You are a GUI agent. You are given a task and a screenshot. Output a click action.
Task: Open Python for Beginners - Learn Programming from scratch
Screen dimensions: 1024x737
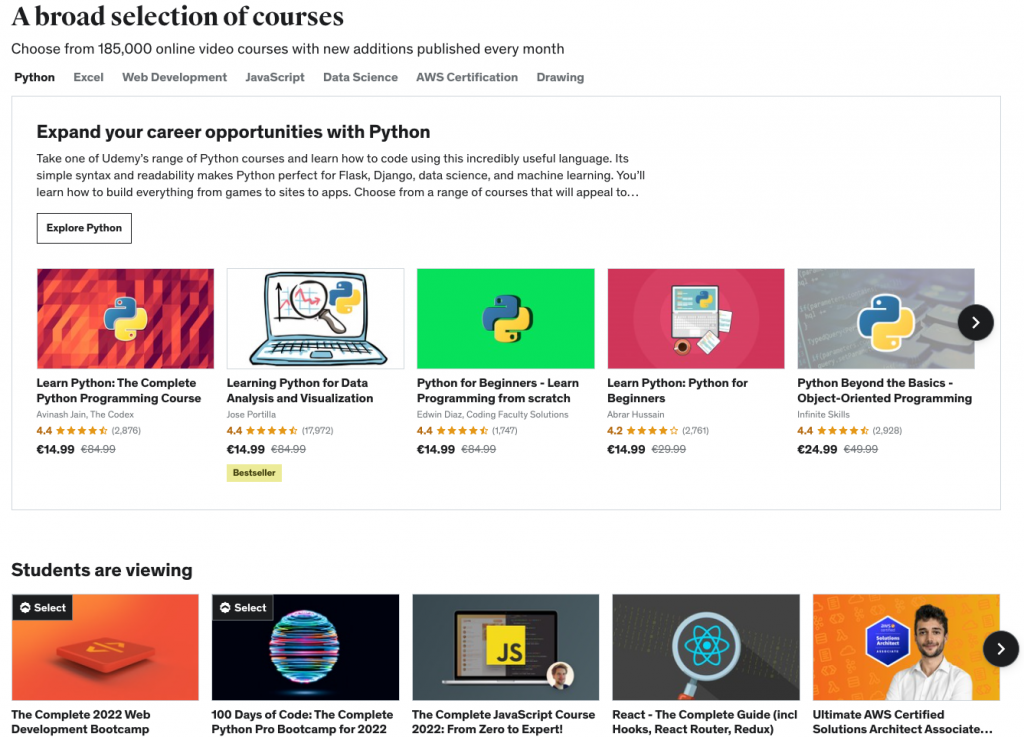pyautogui.click(x=498, y=390)
